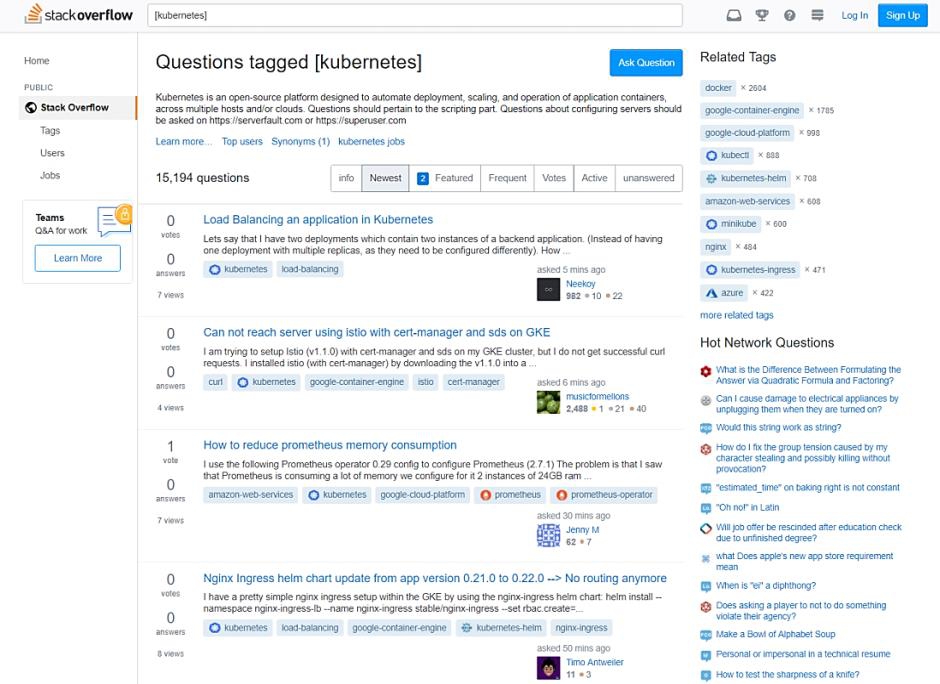The image size is (940, 684).
Task: Click site icon beside group tension question
Action: point(706,448)
